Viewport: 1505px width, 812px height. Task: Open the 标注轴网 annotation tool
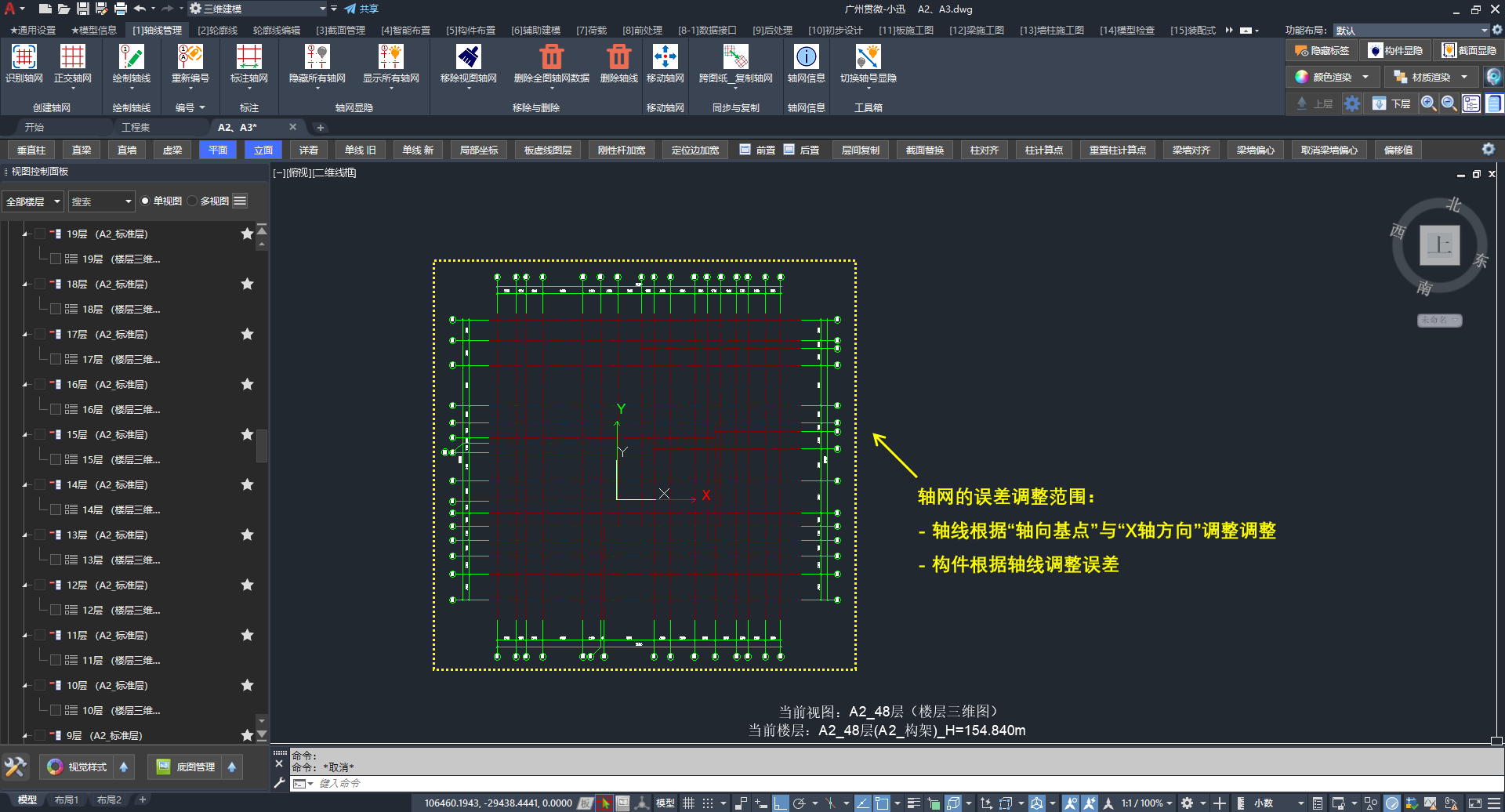pyautogui.click(x=248, y=57)
